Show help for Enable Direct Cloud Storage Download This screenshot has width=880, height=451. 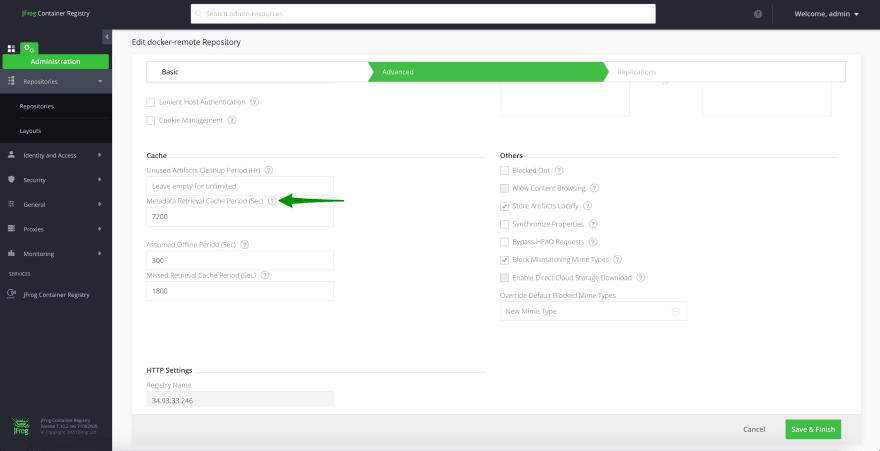(640, 278)
